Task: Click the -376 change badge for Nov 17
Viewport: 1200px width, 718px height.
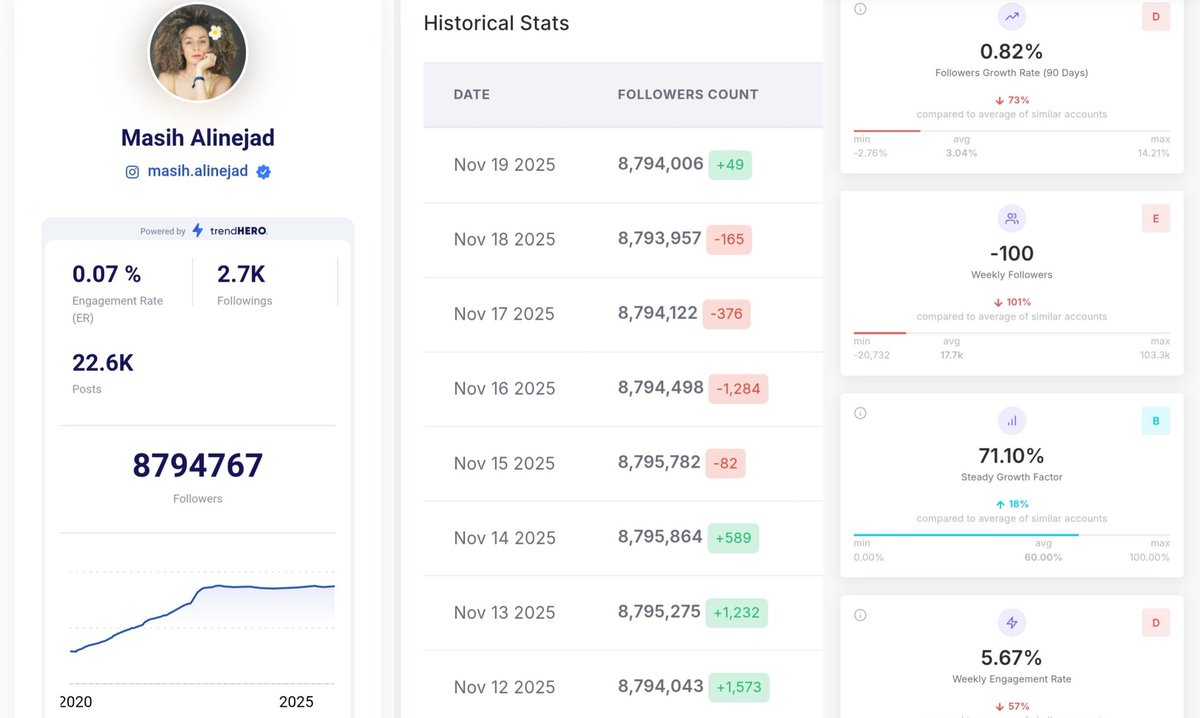Action: pyautogui.click(x=727, y=314)
